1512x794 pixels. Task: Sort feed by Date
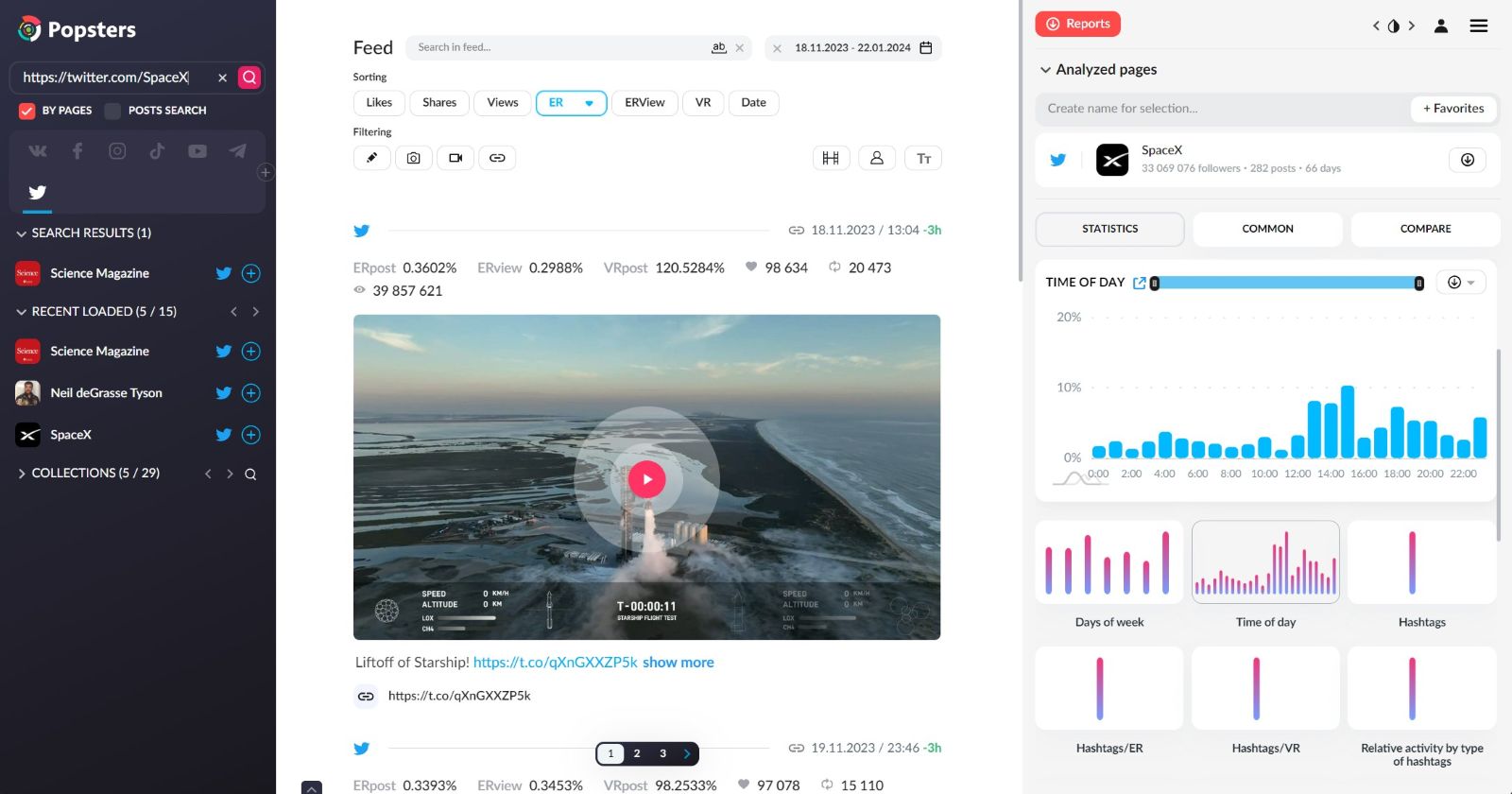pos(753,103)
